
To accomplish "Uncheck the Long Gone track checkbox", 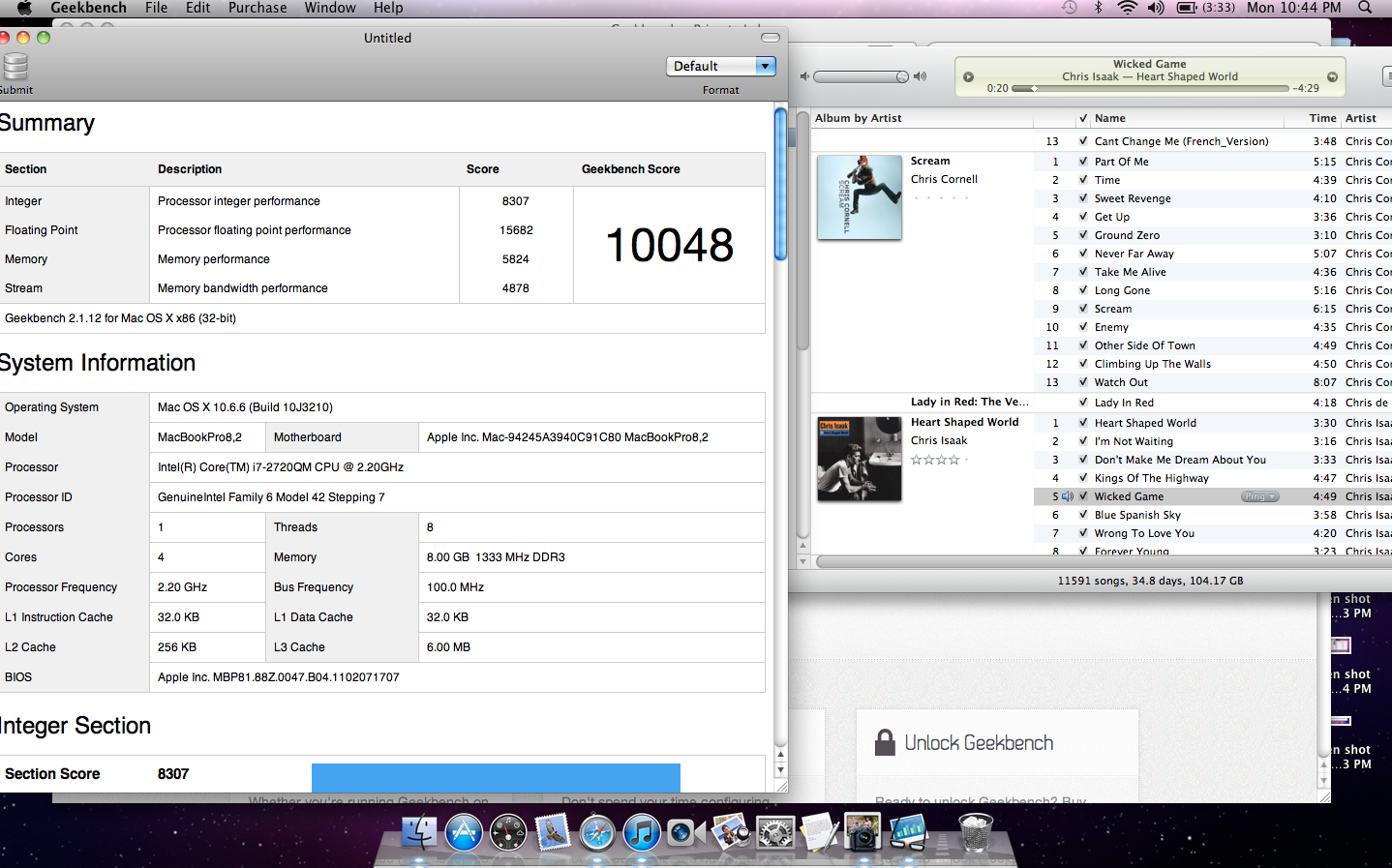I will [x=1083, y=290].
